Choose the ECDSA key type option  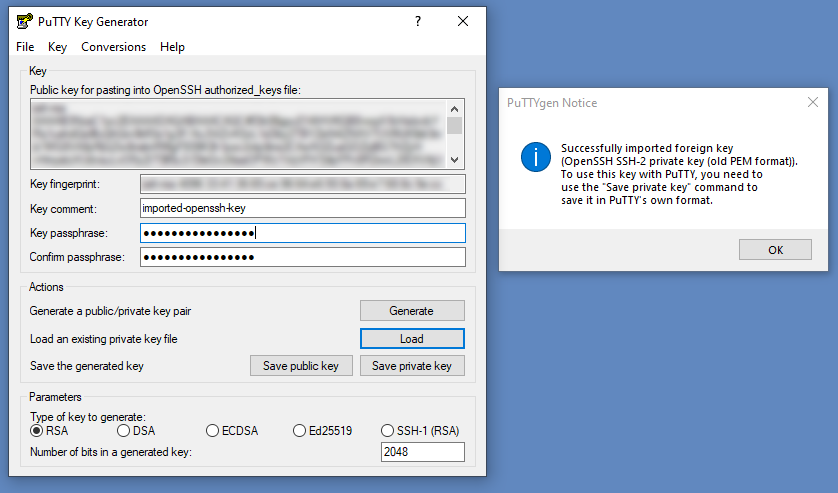point(232,431)
